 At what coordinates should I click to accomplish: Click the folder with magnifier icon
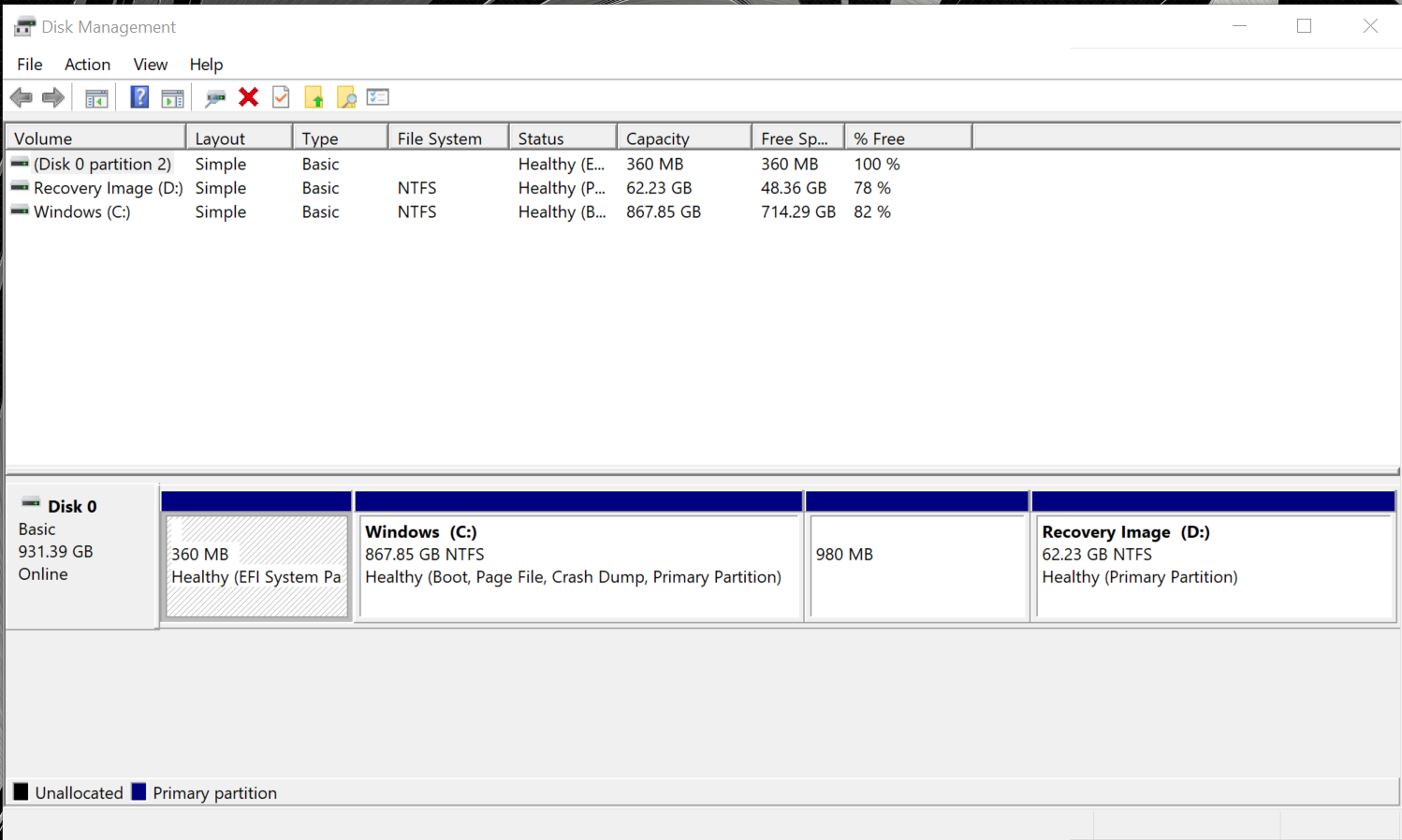(346, 97)
